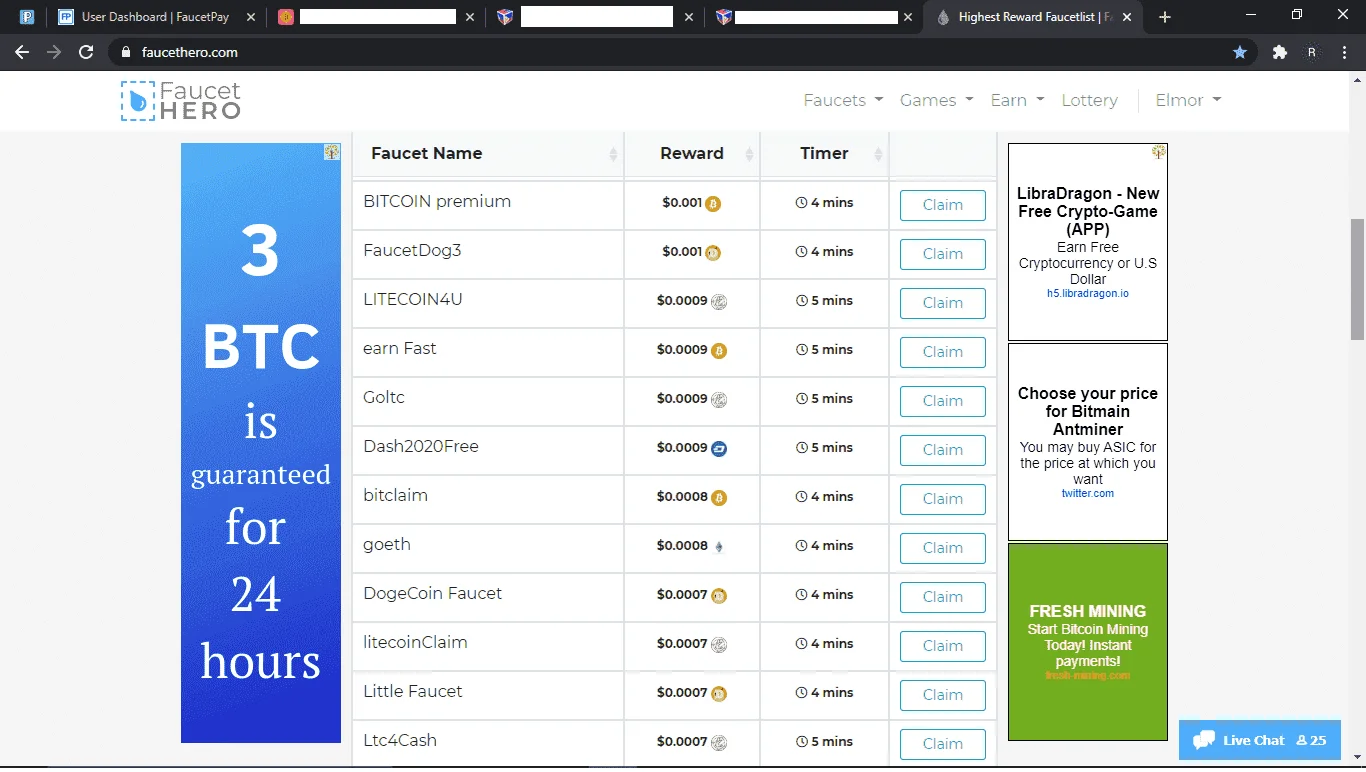Claim the BITCOIN premium faucet
Viewport: 1366px width, 772px height.
coord(943,205)
